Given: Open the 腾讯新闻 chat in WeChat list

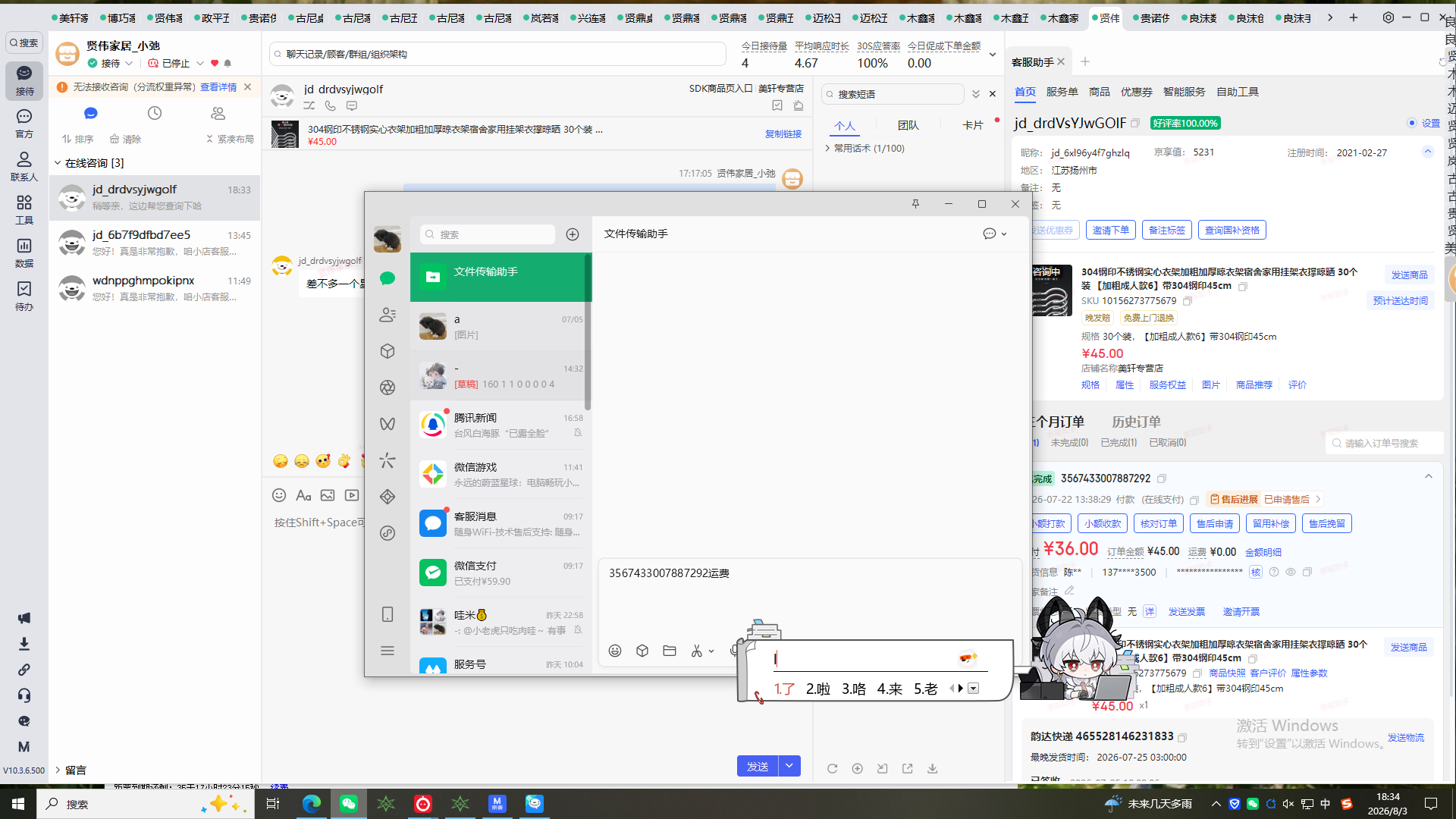Looking at the screenshot, I should [500, 425].
